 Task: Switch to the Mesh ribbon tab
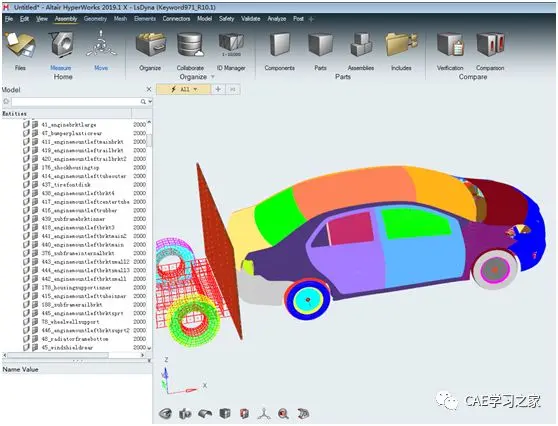tap(120, 19)
